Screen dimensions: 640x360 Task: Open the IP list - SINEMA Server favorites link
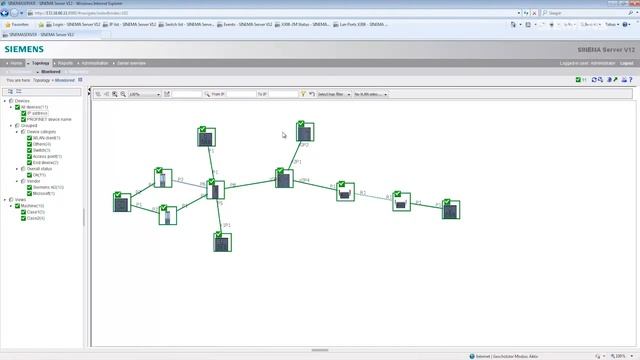[x=129, y=24]
